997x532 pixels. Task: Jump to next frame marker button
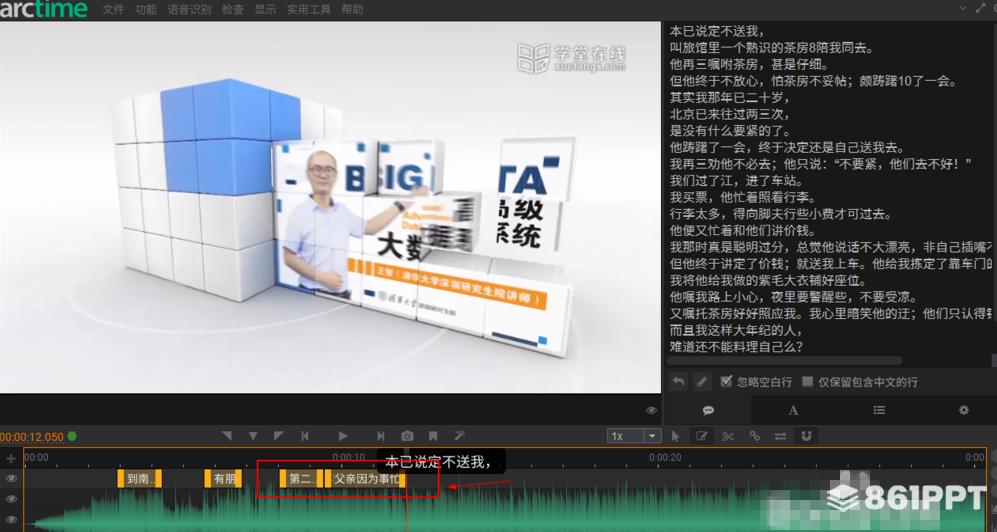click(x=380, y=436)
